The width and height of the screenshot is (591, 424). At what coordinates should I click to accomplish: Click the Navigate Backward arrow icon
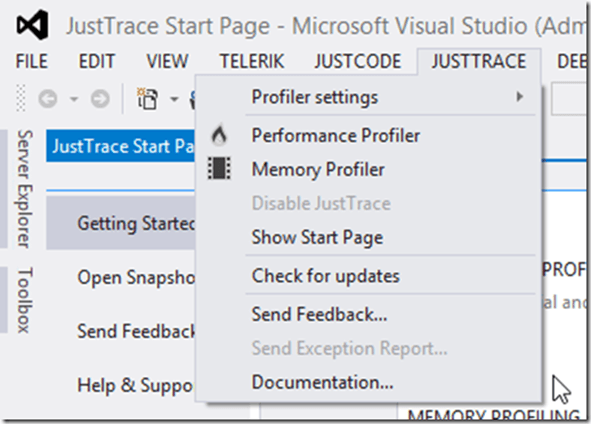48,99
